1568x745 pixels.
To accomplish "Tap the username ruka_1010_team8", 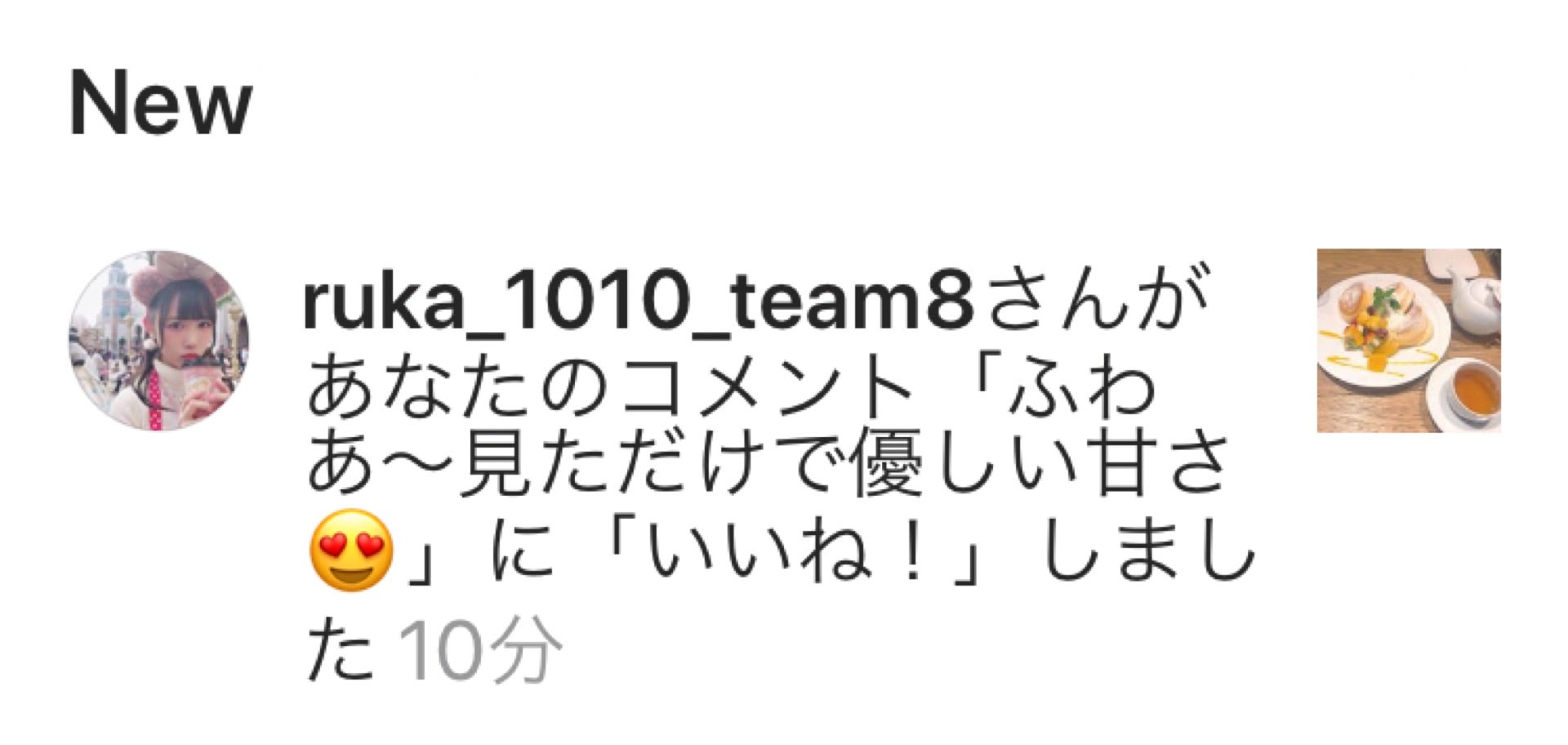I will coord(639,301).
